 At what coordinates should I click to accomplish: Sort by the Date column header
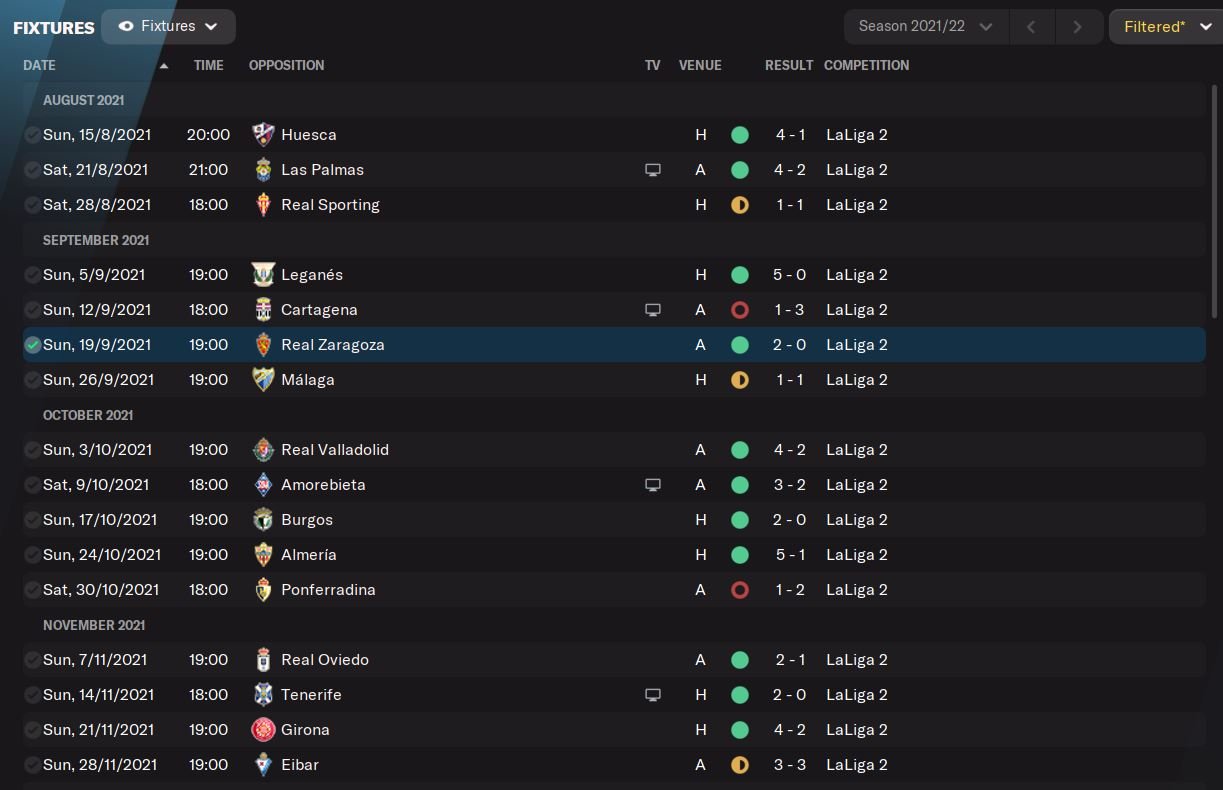tap(40, 65)
